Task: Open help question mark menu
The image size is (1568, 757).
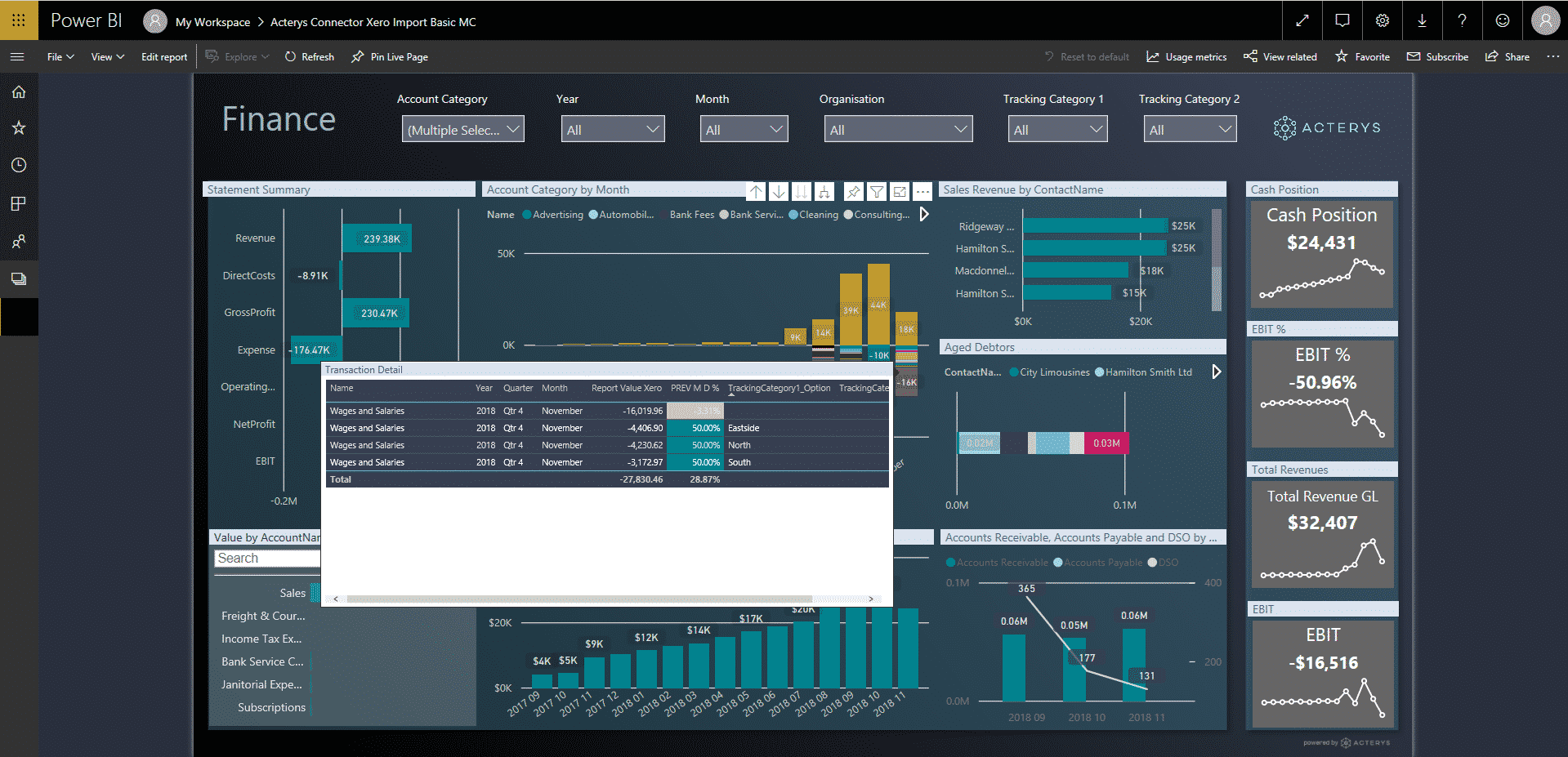Action: point(1463,20)
